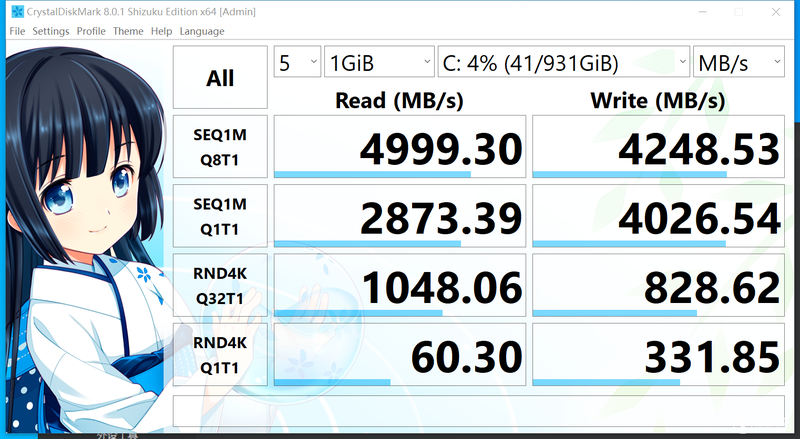Open the Language menu
This screenshot has width=800, height=439.
(202, 31)
